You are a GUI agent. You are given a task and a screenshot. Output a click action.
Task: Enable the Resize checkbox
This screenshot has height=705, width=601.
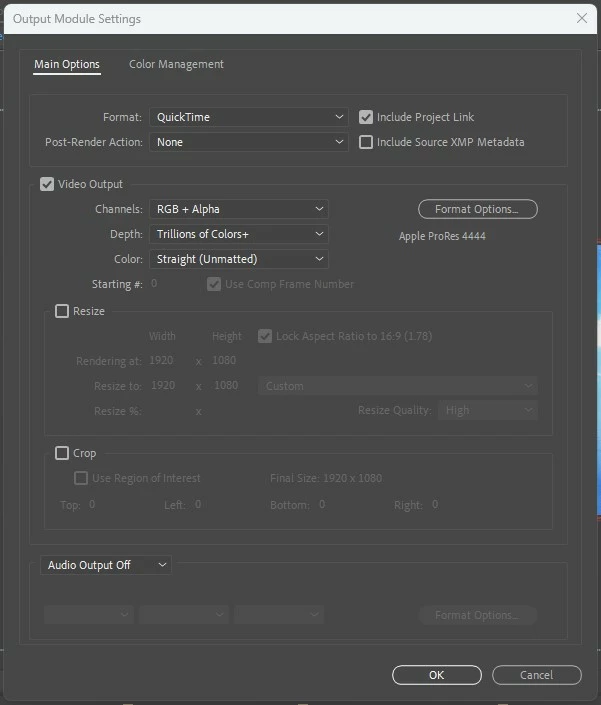[x=62, y=311]
